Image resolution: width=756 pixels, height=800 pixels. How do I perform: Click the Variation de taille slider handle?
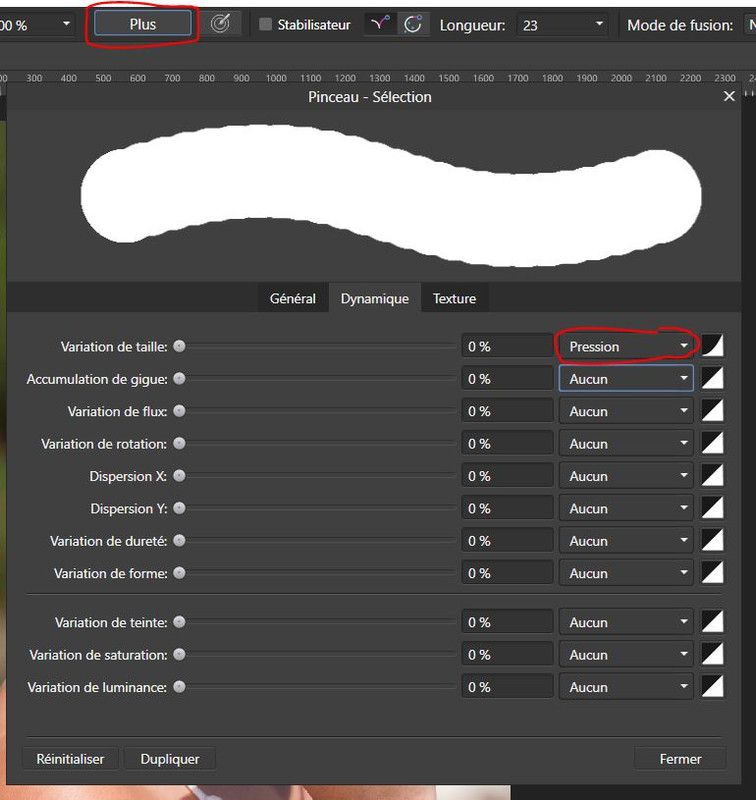tap(179, 346)
